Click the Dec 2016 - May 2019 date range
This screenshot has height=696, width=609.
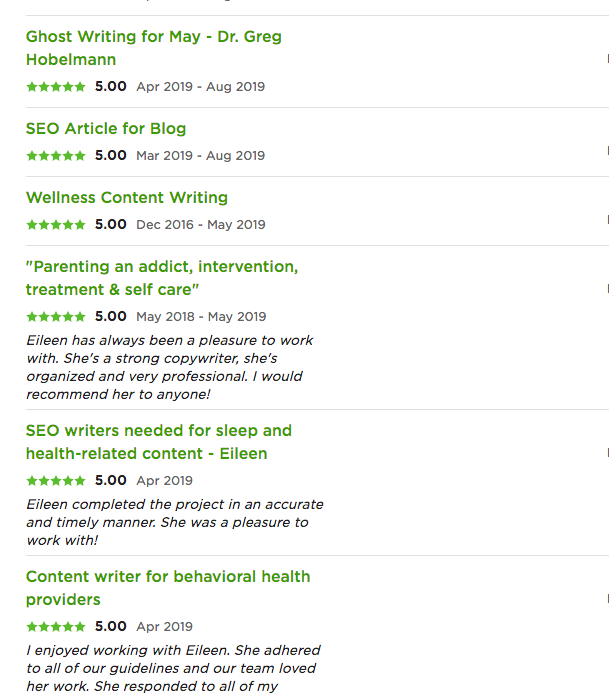click(200, 225)
